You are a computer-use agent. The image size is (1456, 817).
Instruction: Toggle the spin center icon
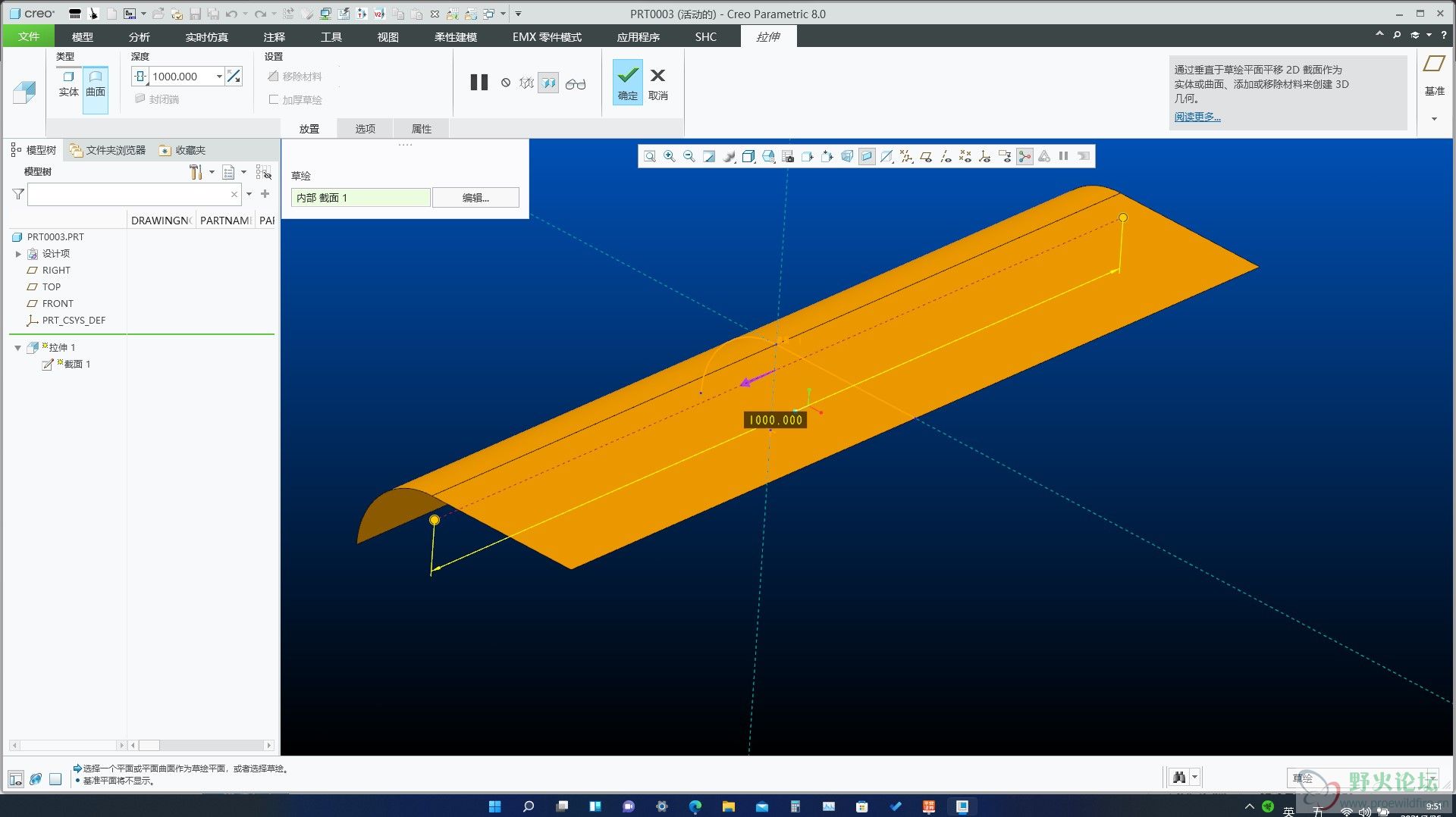(1025, 156)
